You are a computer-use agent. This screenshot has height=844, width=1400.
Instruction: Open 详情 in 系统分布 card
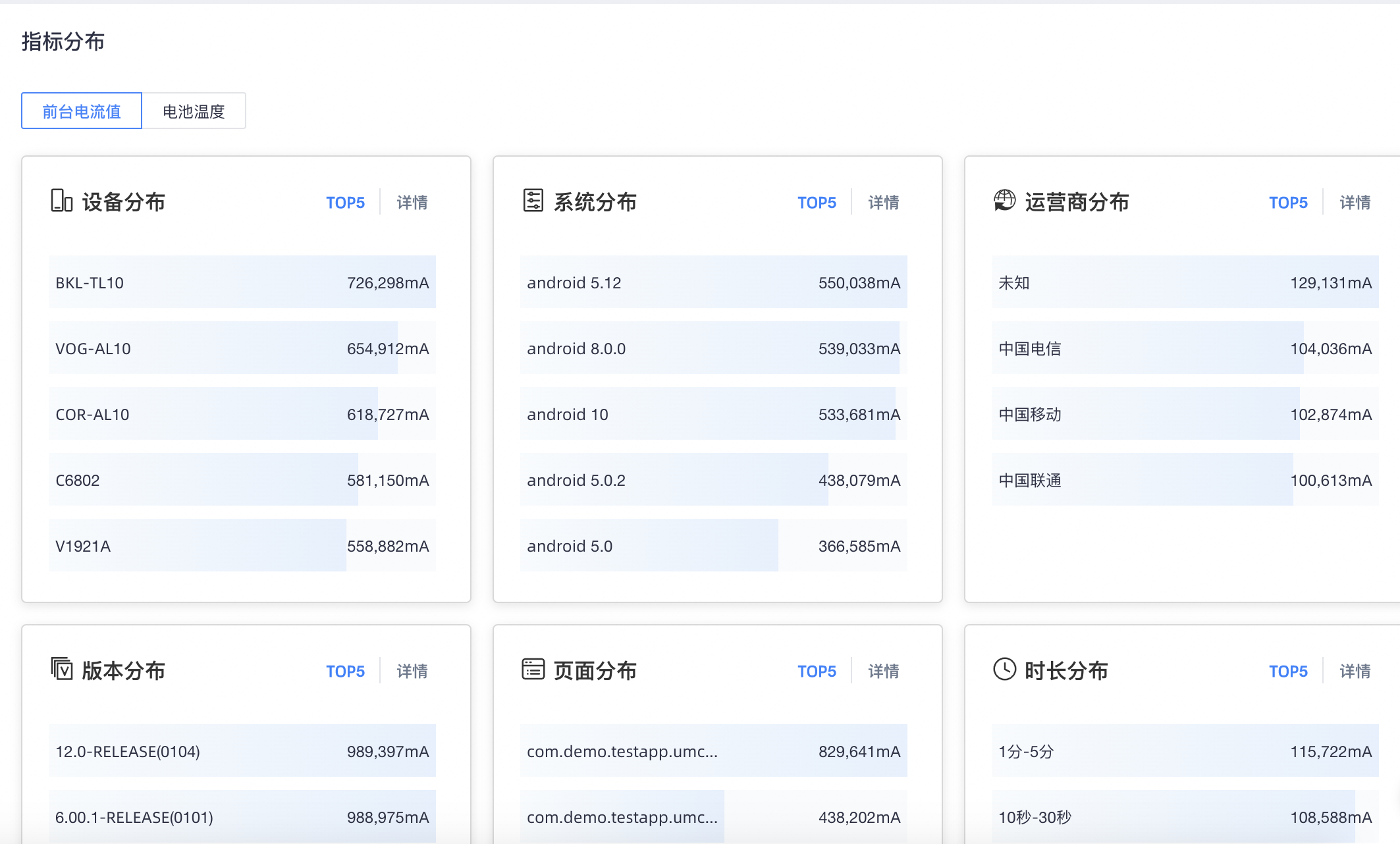pyautogui.click(x=884, y=202)
